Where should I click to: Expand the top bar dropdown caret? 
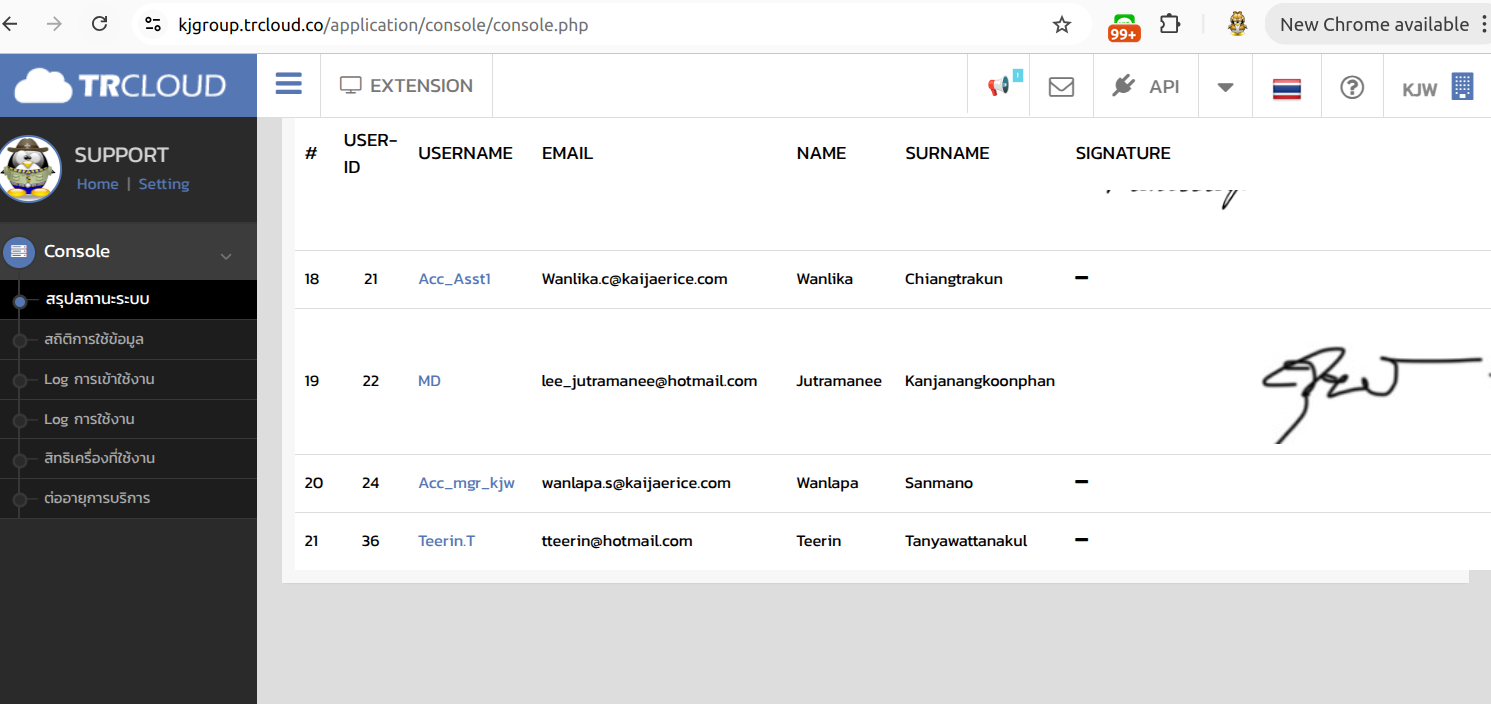1225,87
